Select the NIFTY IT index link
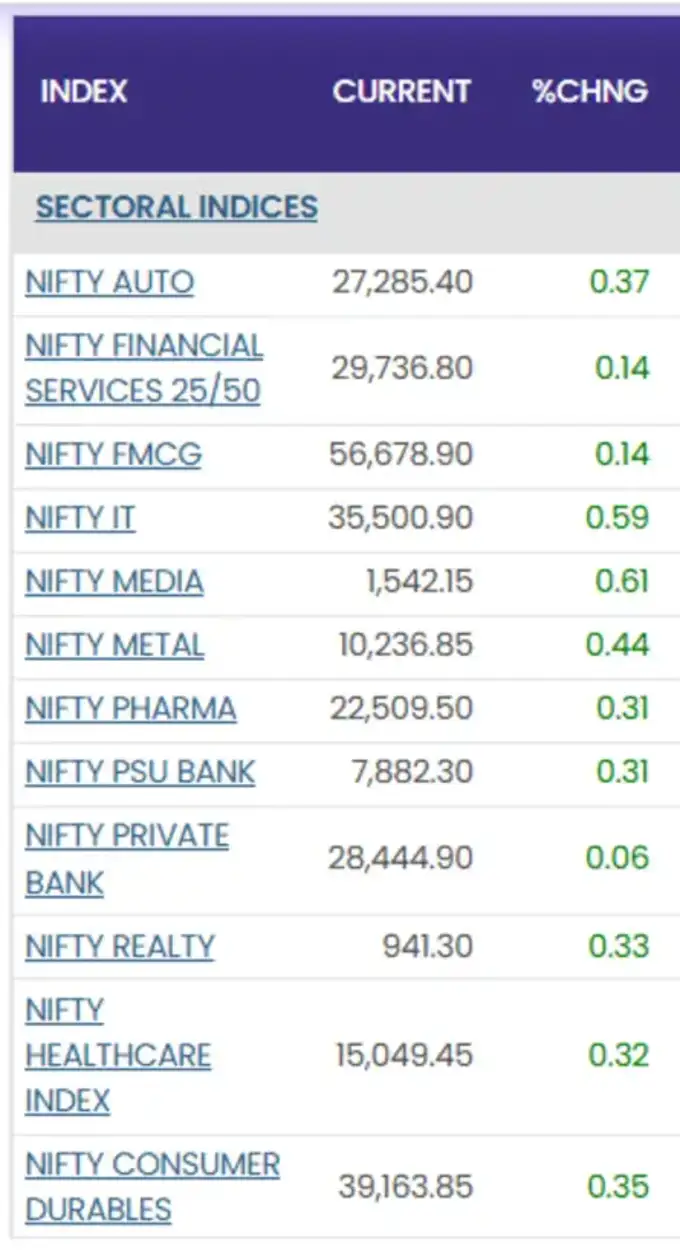 (x=80, y=518)
